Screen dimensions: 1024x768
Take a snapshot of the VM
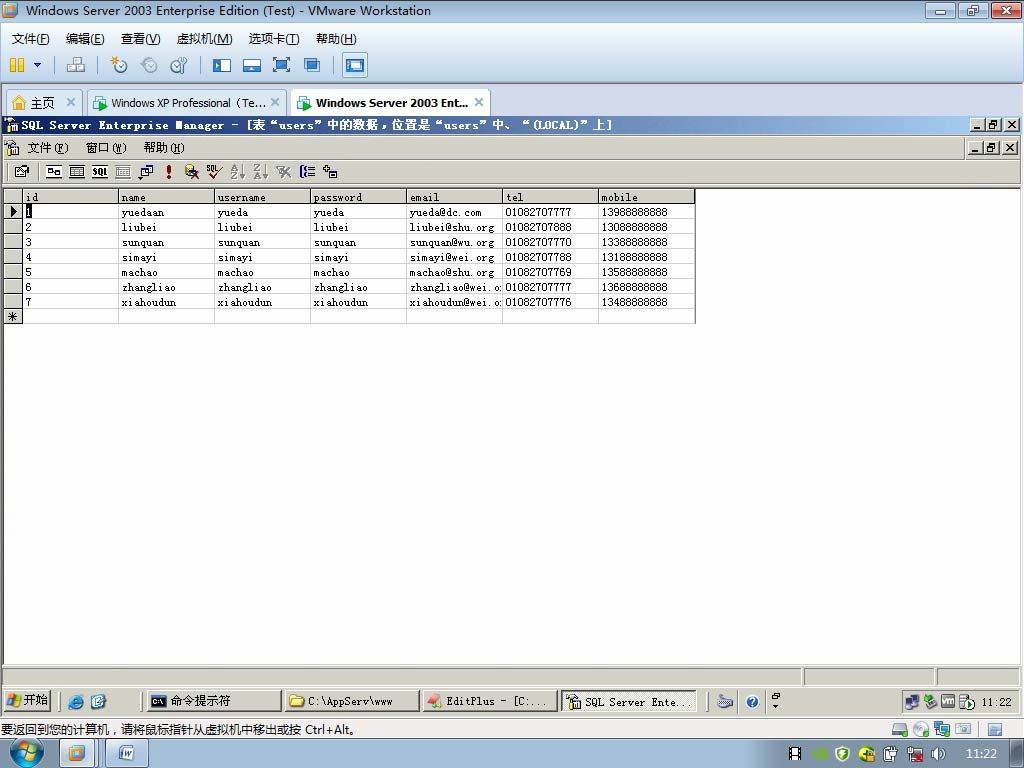coord(118,65)
